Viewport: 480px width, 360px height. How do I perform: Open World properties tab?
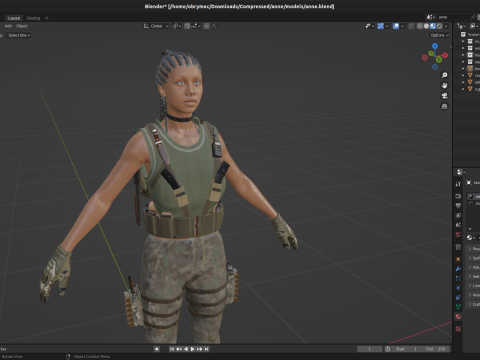[x=458, y=235]
